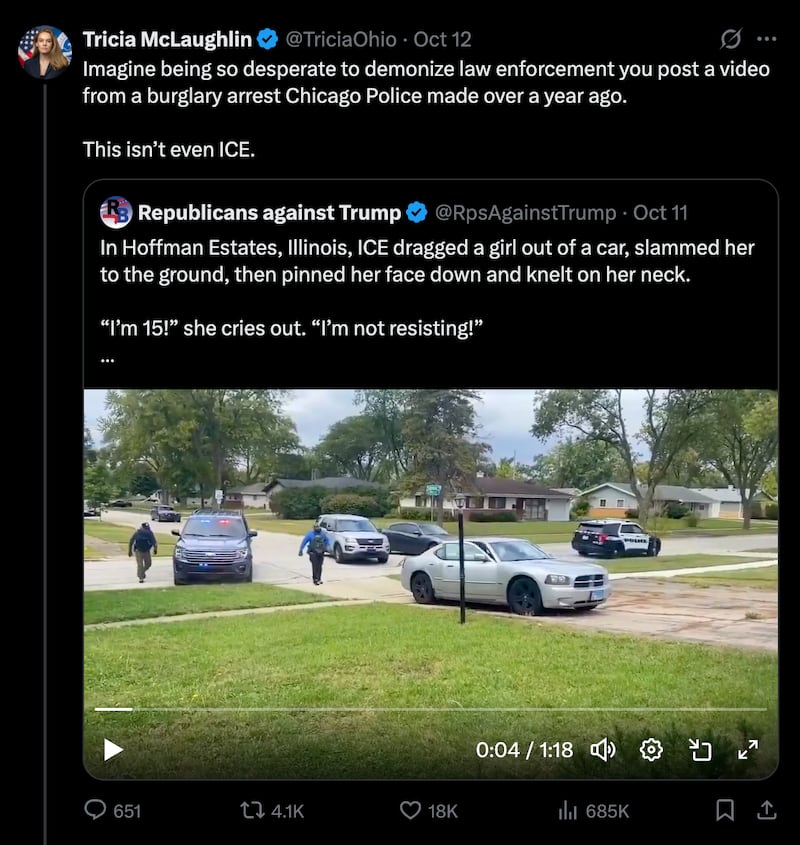Click the Grok icon on the tweet
The image size is (800, 845).
[731, 39]
